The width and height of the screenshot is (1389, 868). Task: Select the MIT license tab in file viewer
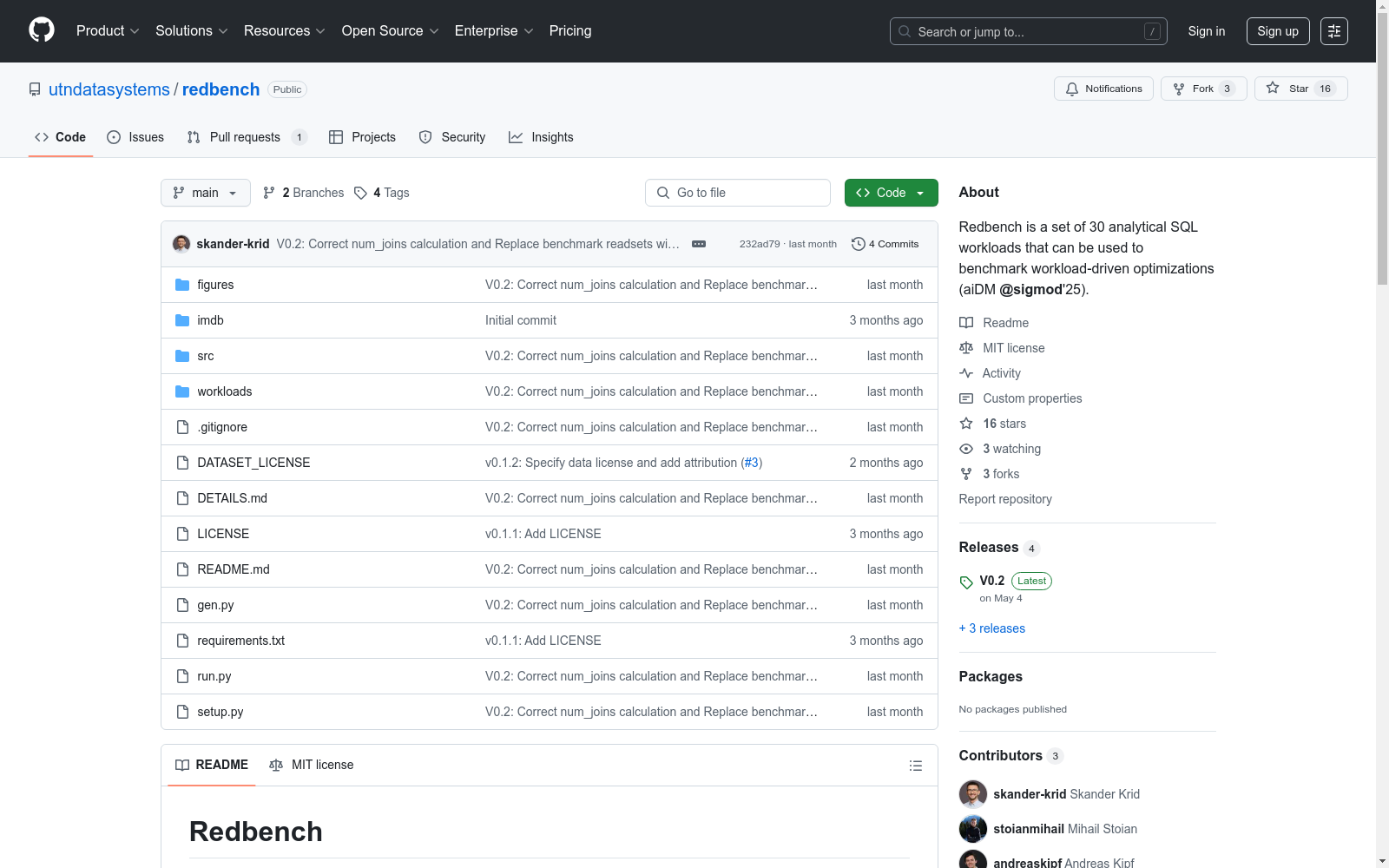coord(312,765)
